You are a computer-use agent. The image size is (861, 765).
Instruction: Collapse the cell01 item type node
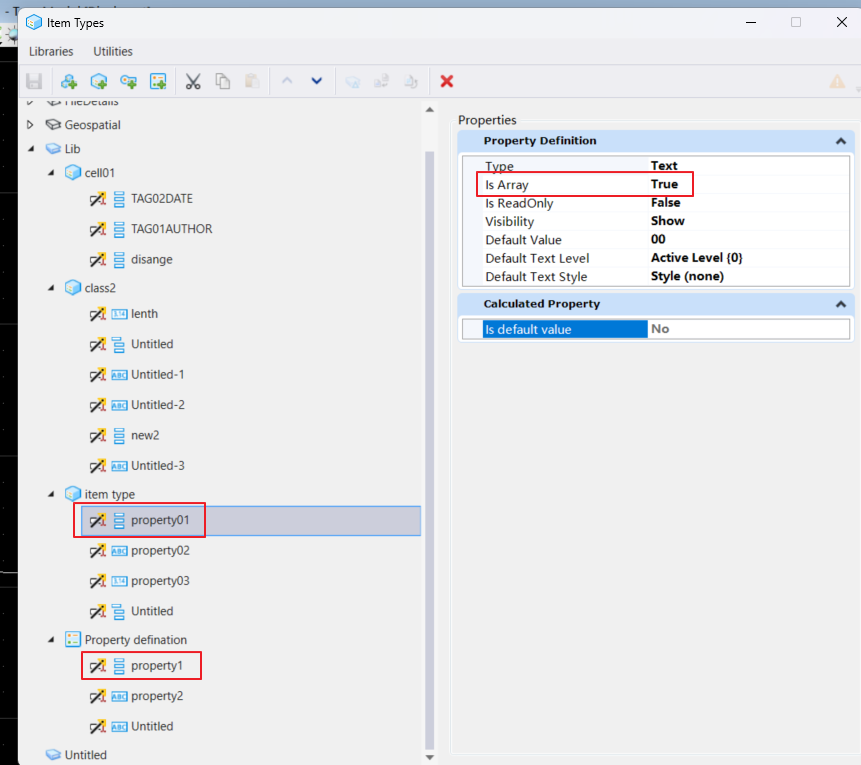pyautogui.click(x=51, y=172)
